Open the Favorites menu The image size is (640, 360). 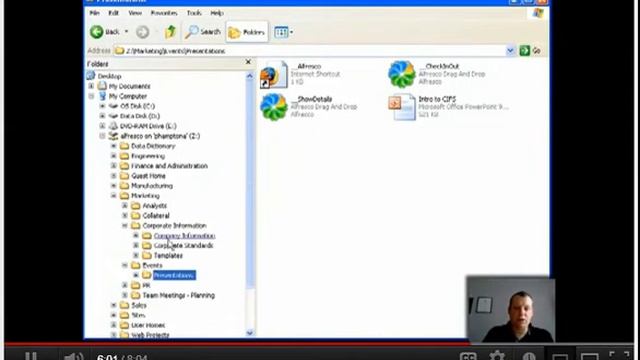click(164, 13)
